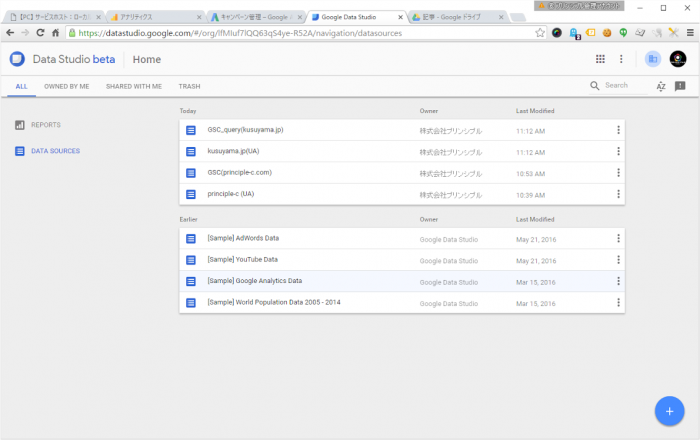
Task: Click the Data Studio logo icon
Action: point(17,59)
